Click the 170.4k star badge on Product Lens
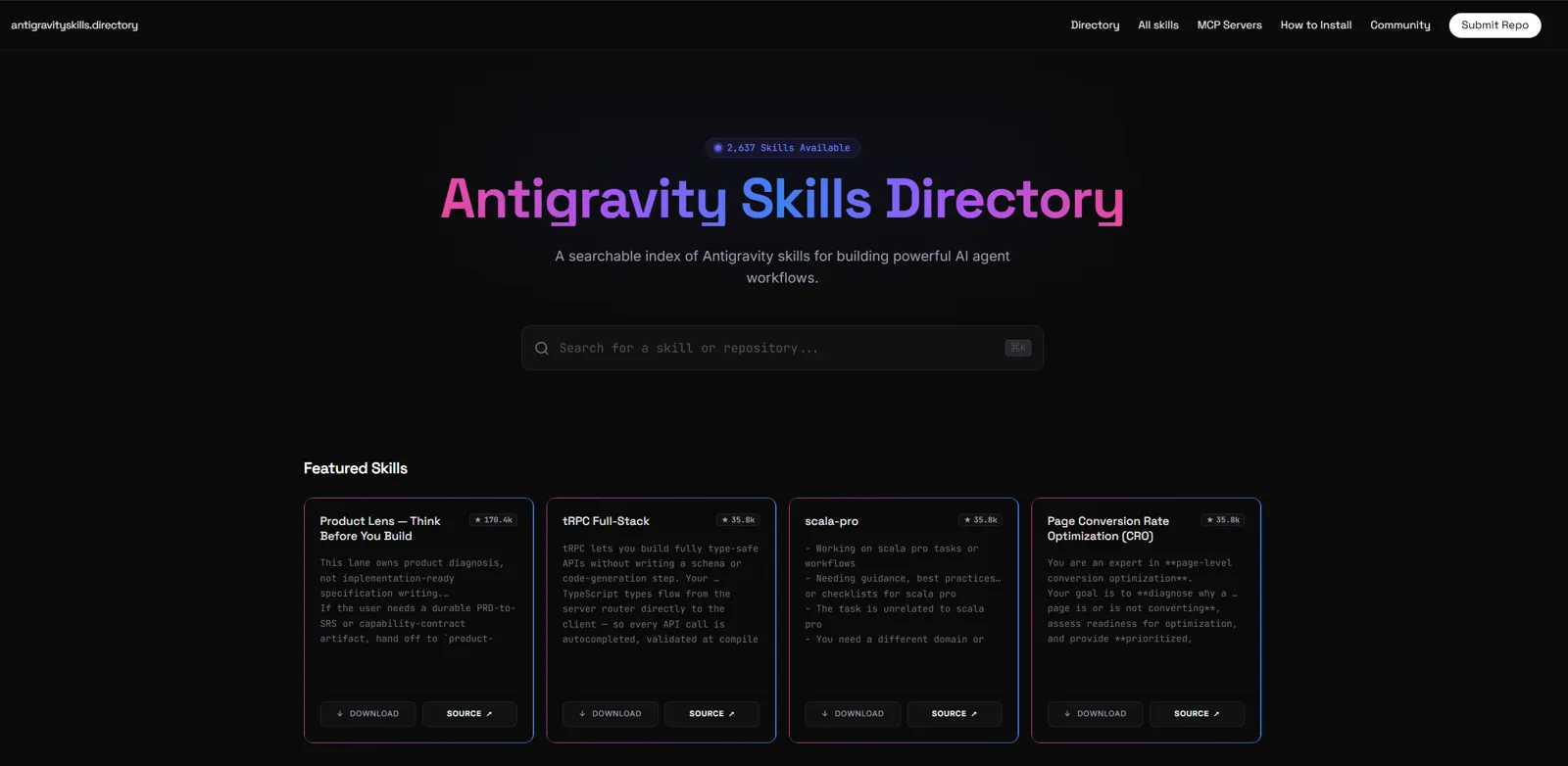1568x766 pixels. pos(493,520)
